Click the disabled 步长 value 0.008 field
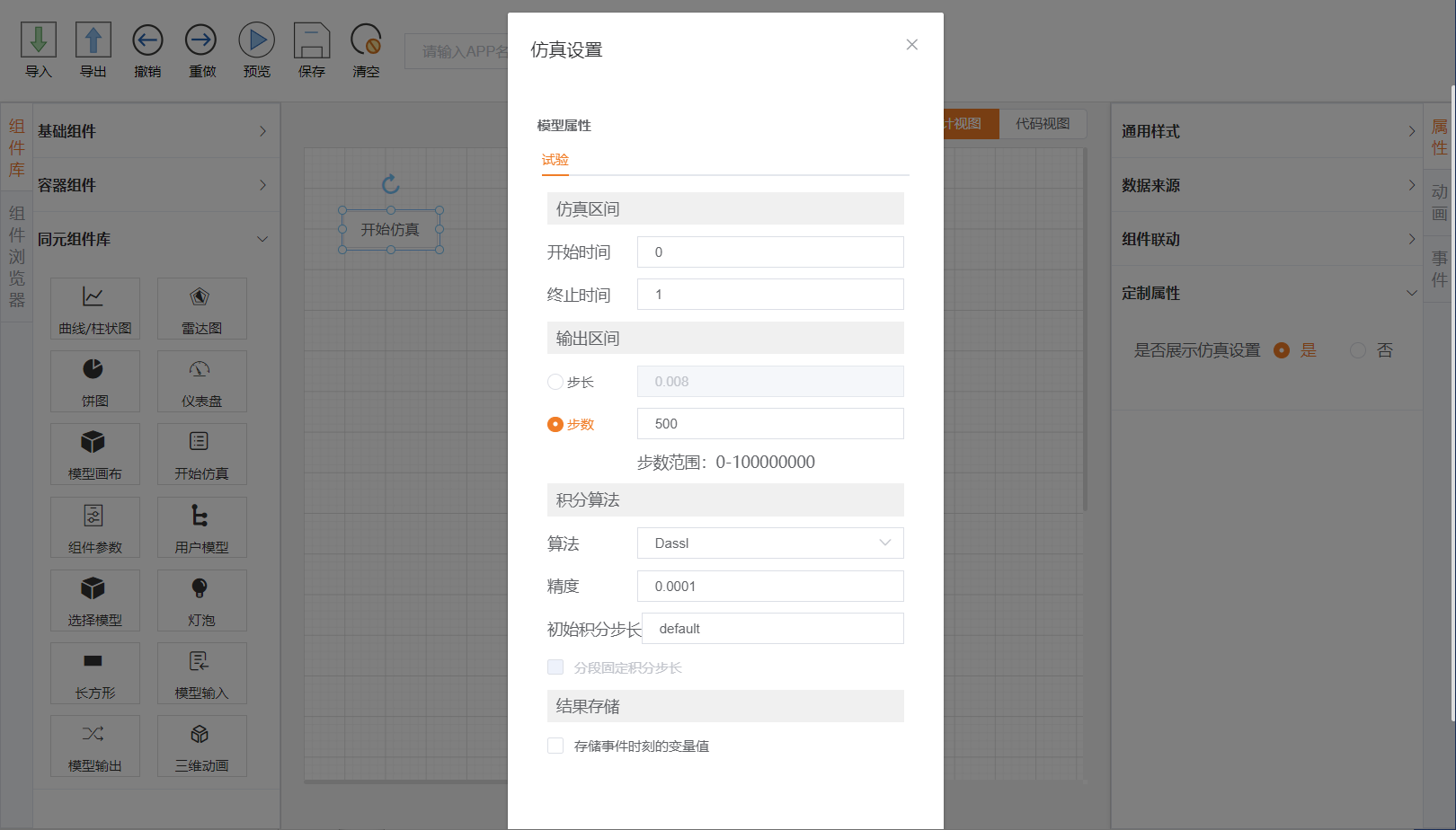The height and width of the screenshot is (830, 1456). (770, 381)
